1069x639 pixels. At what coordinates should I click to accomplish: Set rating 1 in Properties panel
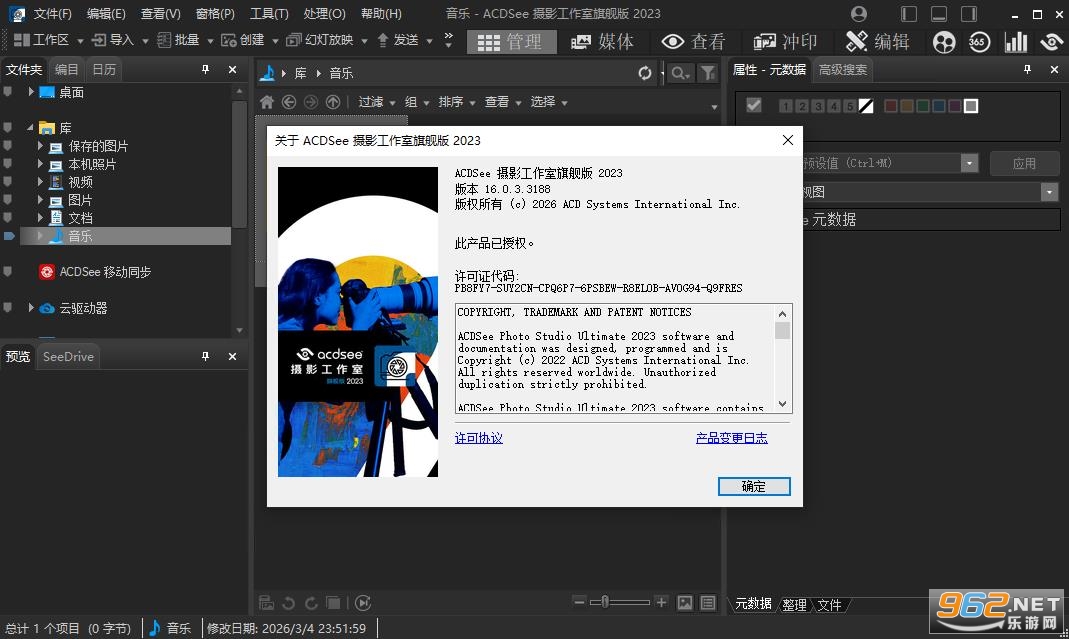(x=786, y=106)
